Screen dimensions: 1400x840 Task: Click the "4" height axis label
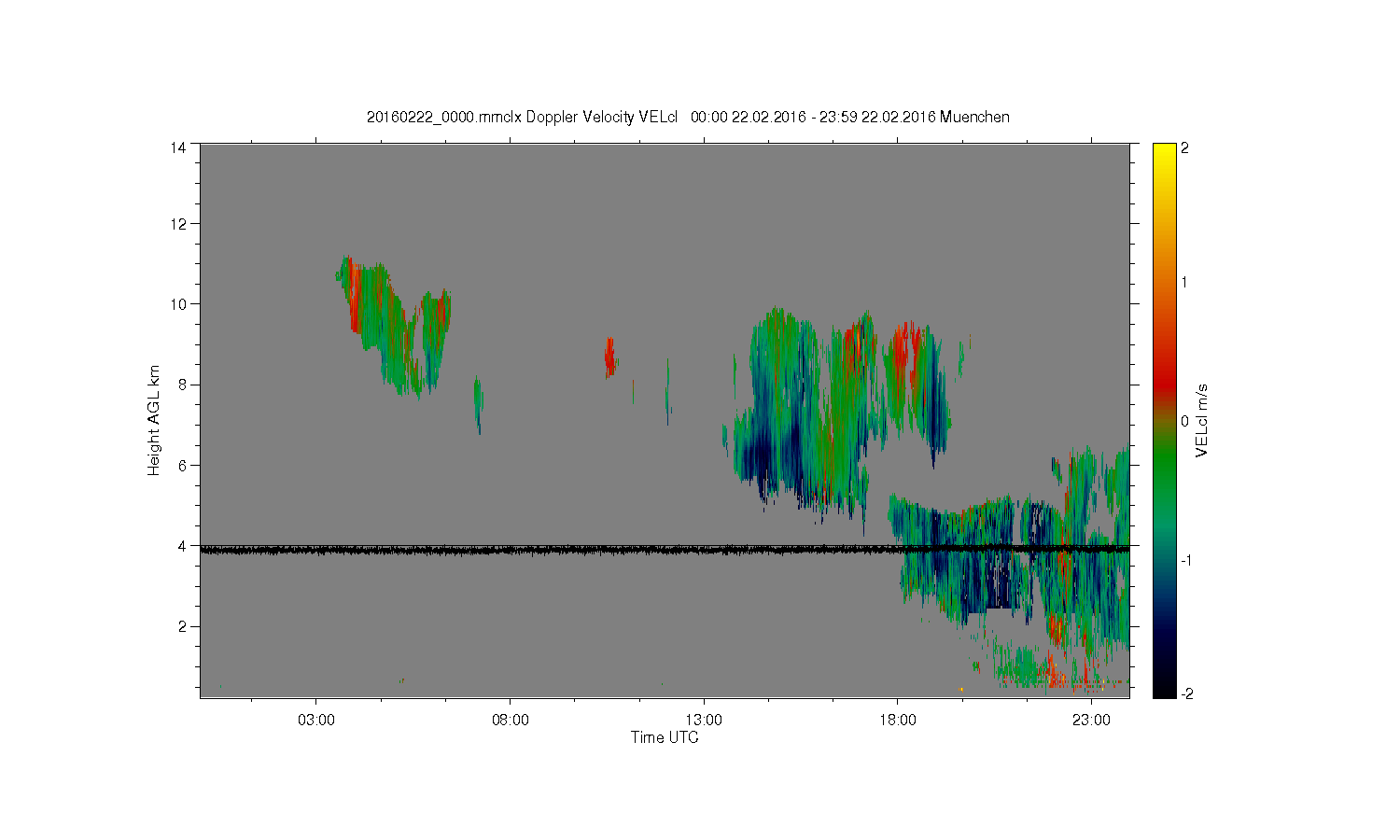point(181,546)
